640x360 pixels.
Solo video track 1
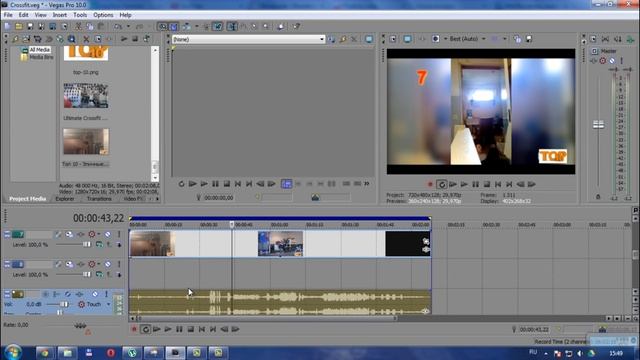pos(119,234)
